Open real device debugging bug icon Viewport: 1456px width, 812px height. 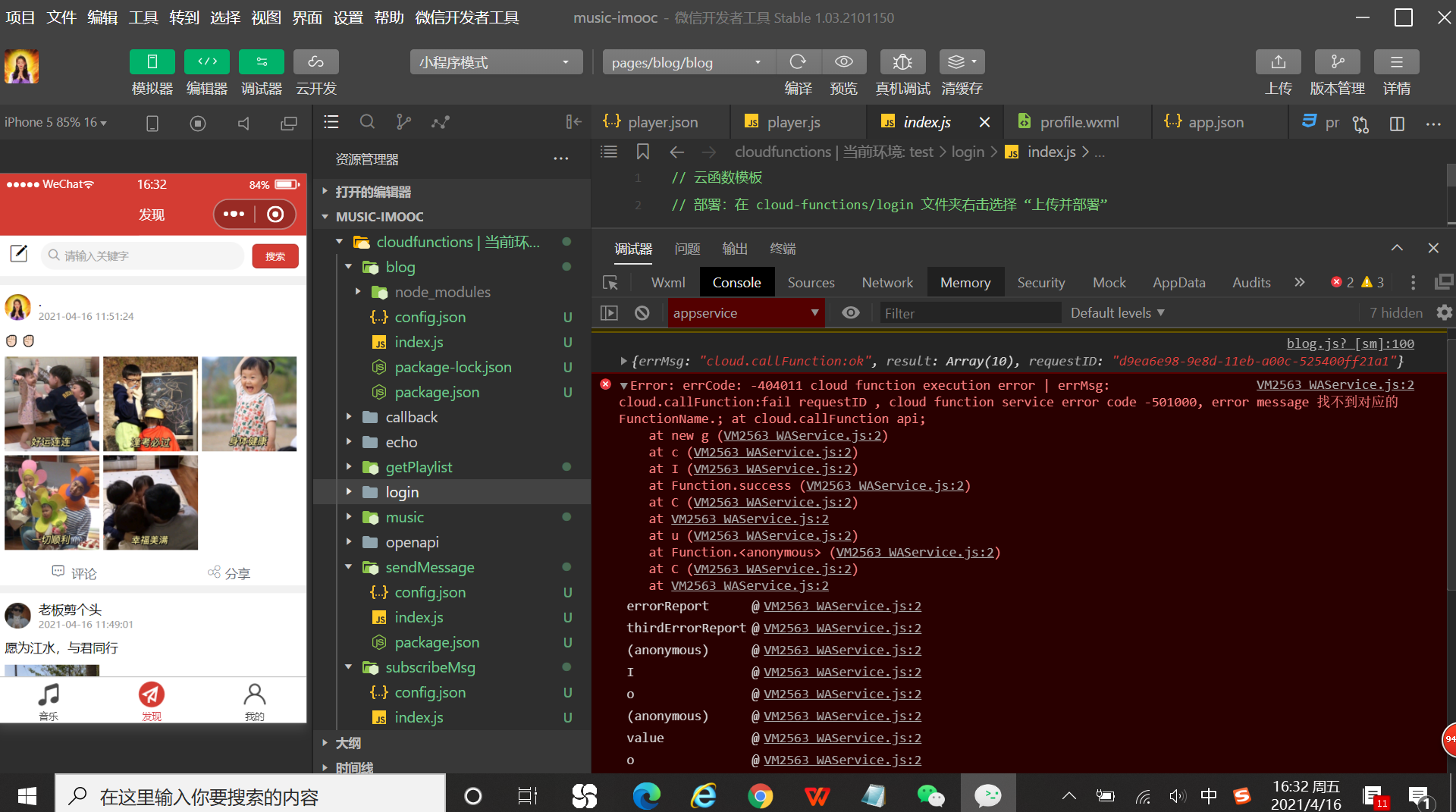[x=902, y=62]
